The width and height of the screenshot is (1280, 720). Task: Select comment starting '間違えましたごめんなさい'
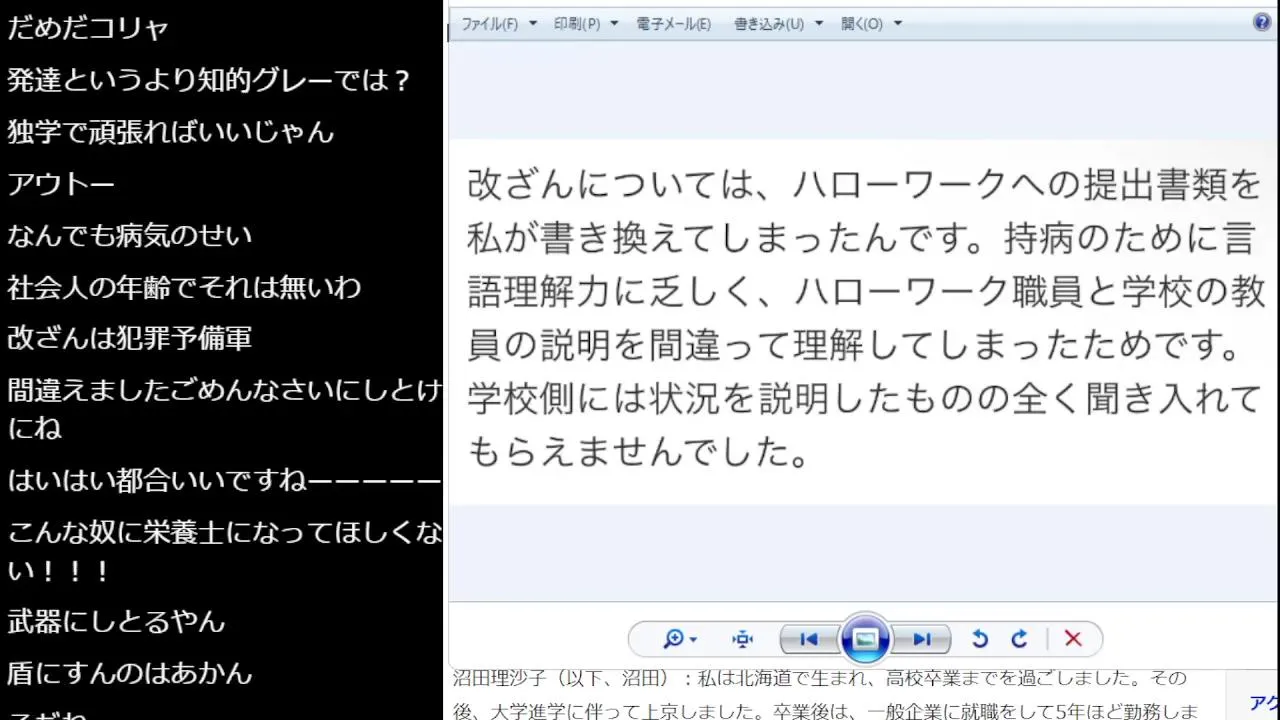coord(224,409)
